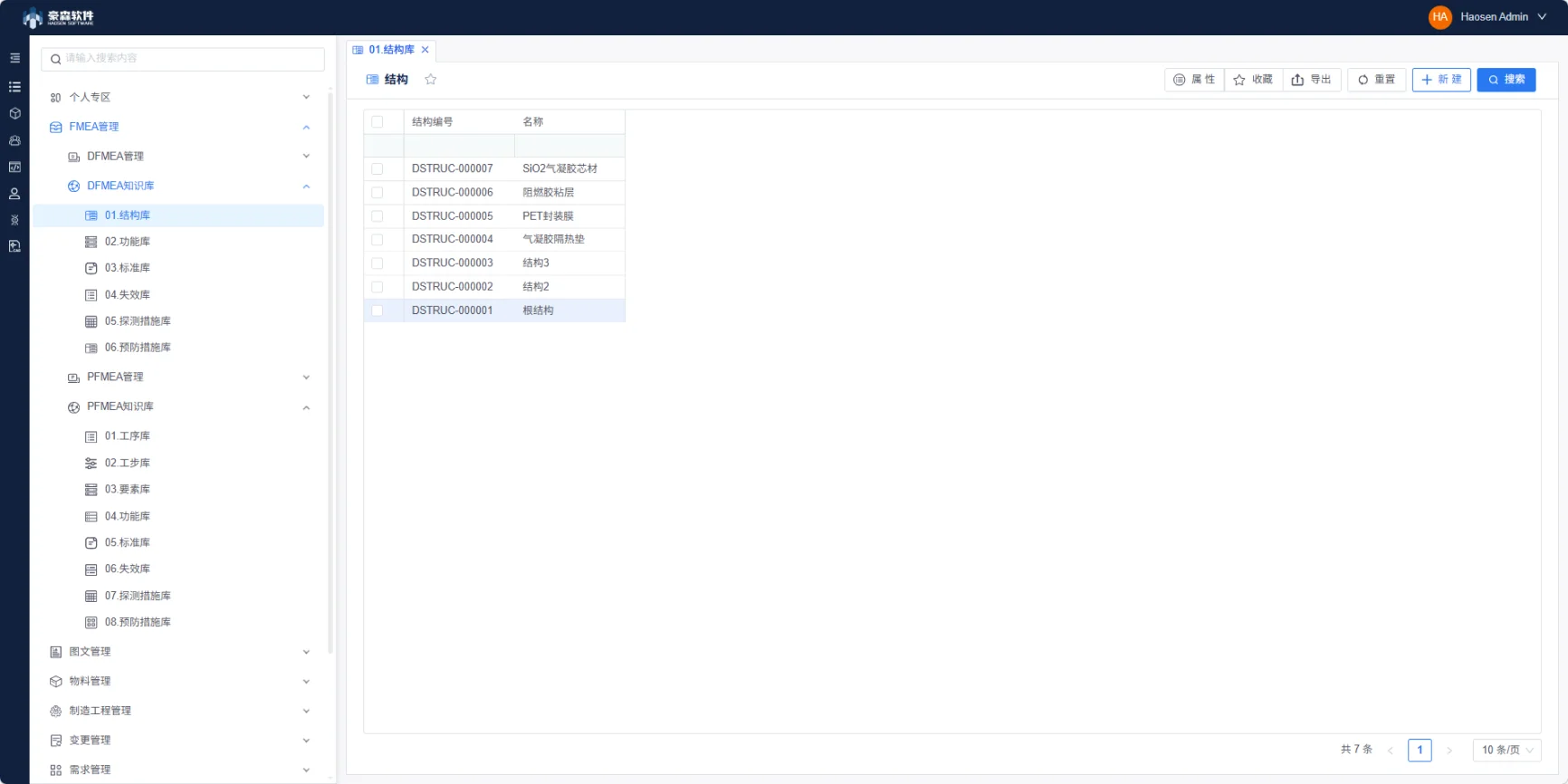Open 02.工步库 menu item

178,464
